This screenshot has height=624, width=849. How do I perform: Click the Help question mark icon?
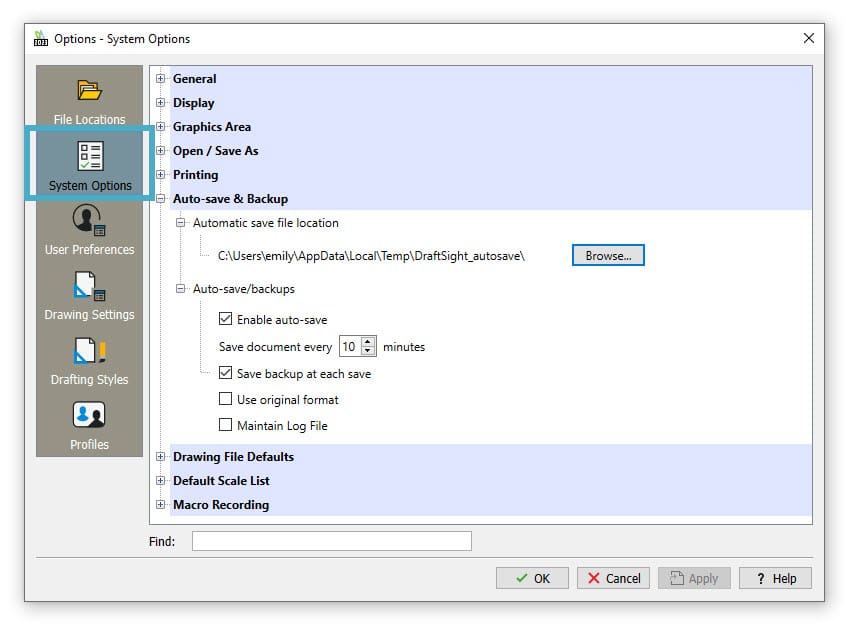763,577
